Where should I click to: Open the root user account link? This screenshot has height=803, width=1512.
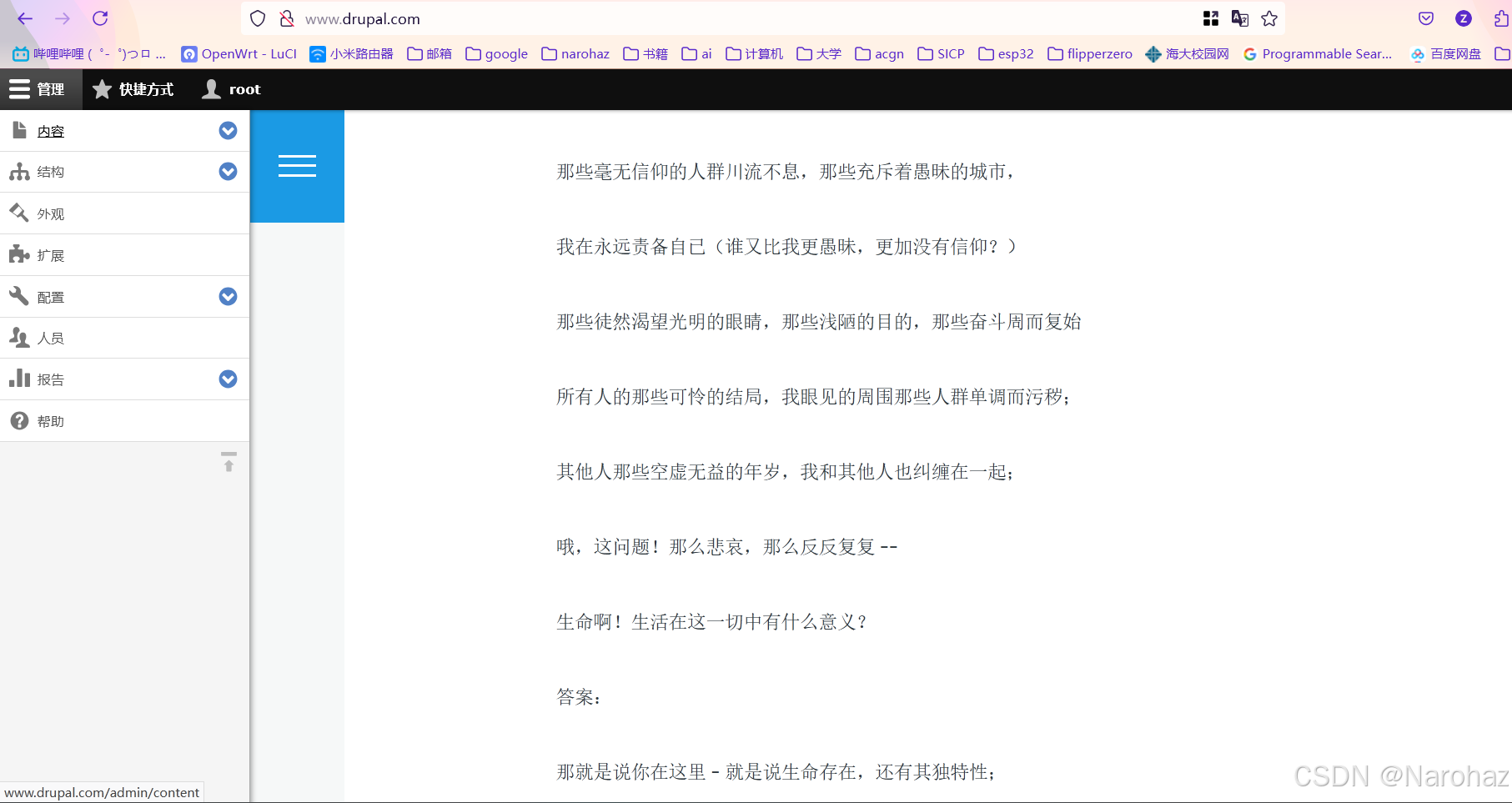(231, 89)
